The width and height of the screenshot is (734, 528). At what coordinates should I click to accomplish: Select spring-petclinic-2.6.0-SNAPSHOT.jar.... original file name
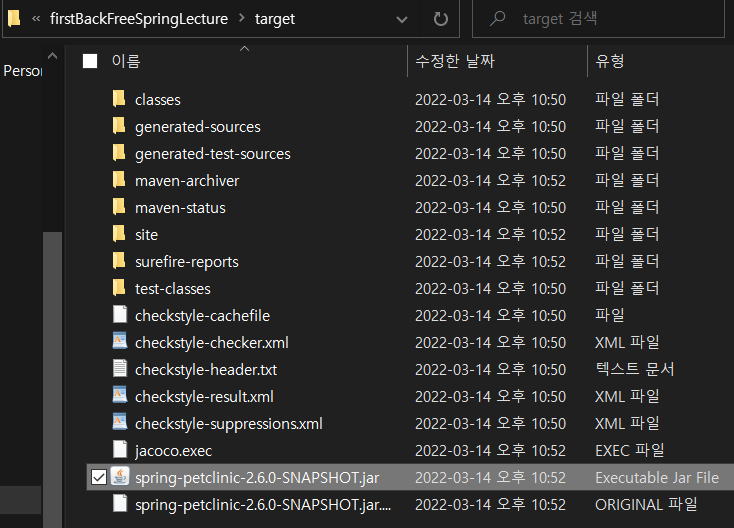[x=263, y=505]
